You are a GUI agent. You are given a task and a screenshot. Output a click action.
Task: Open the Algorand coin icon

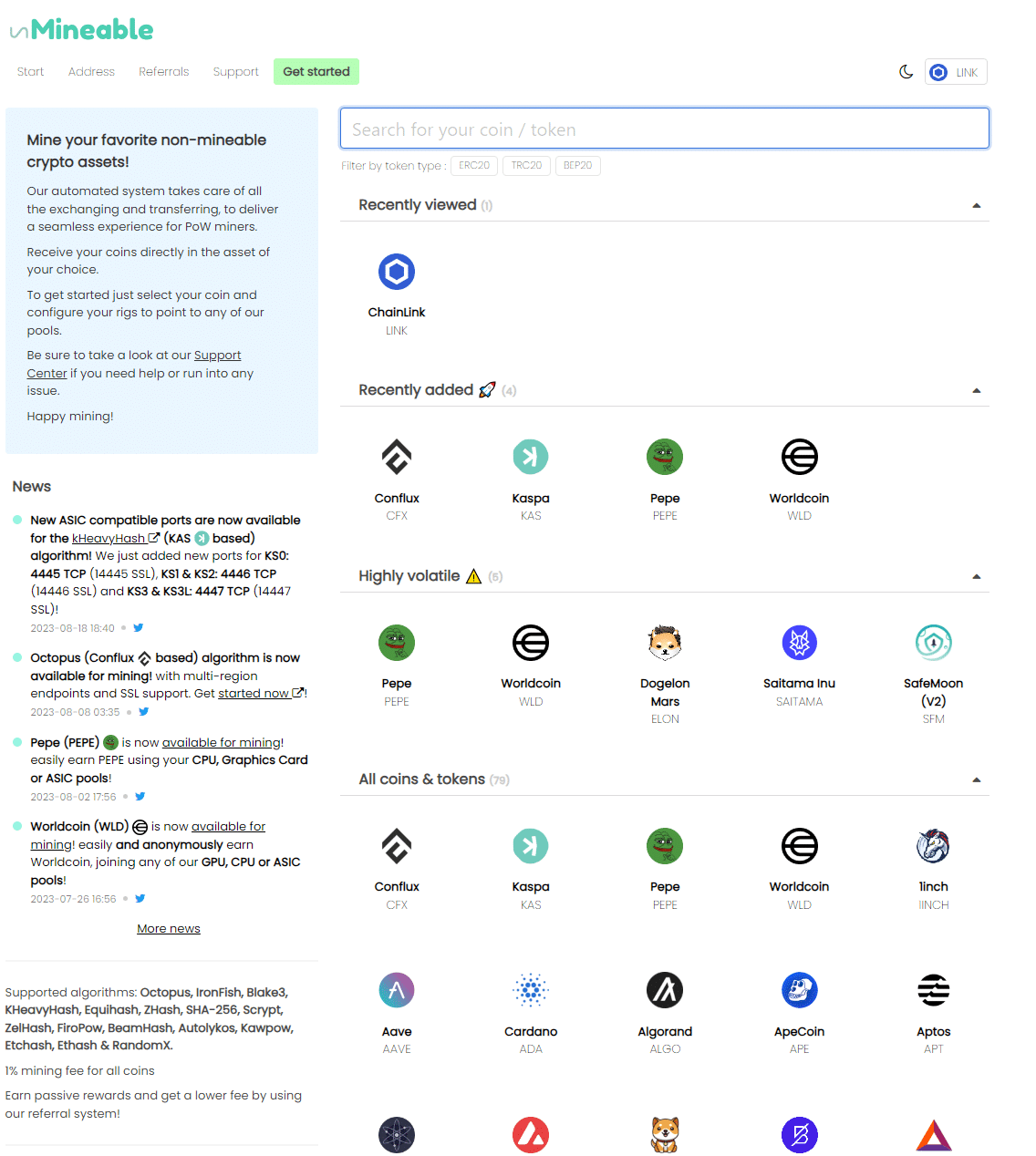[x=665, y=990]
